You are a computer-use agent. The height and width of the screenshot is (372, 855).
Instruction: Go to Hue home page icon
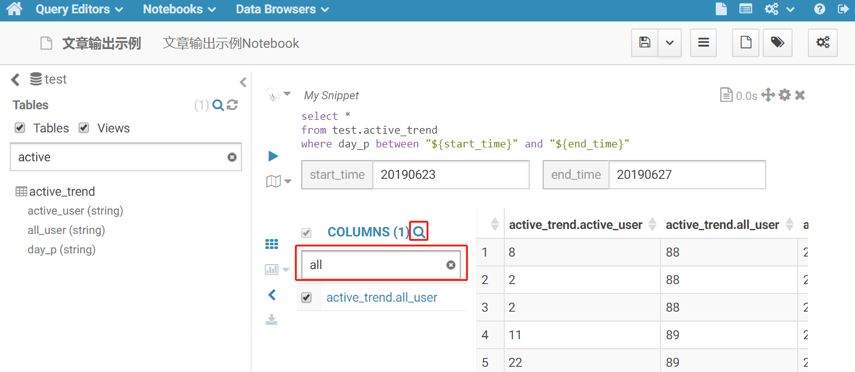(14, 9)
